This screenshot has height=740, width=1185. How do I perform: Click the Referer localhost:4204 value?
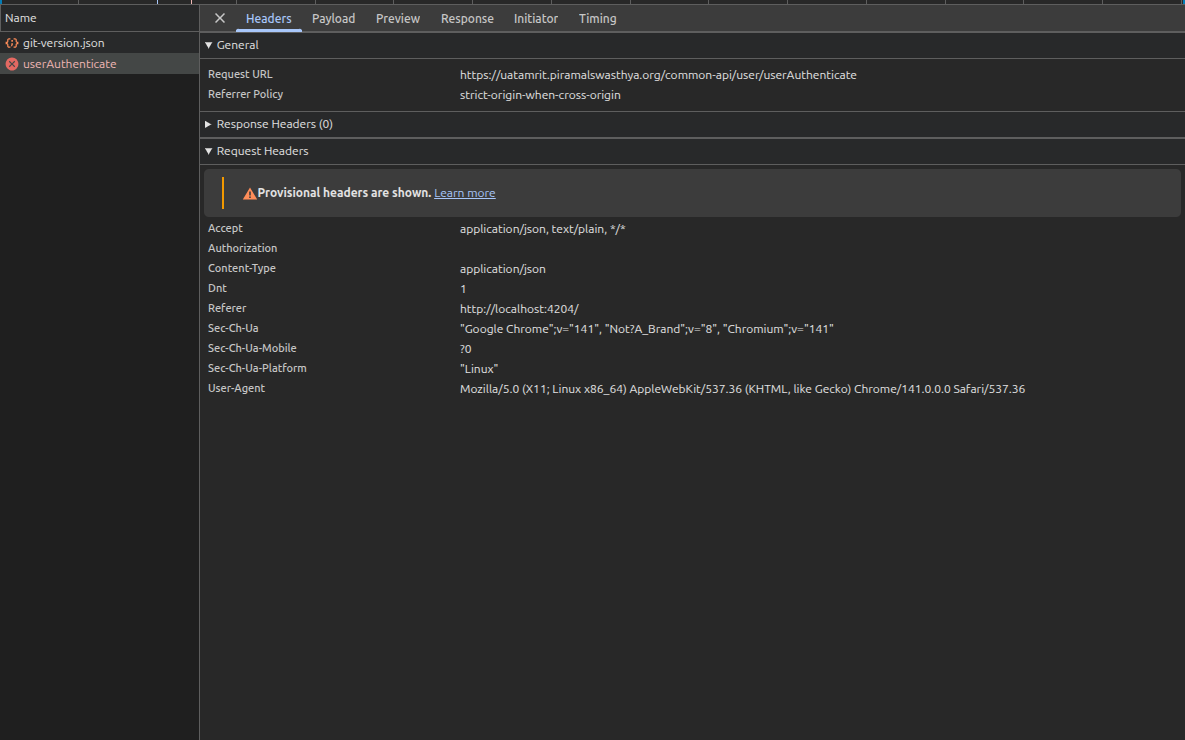point(518,309)
